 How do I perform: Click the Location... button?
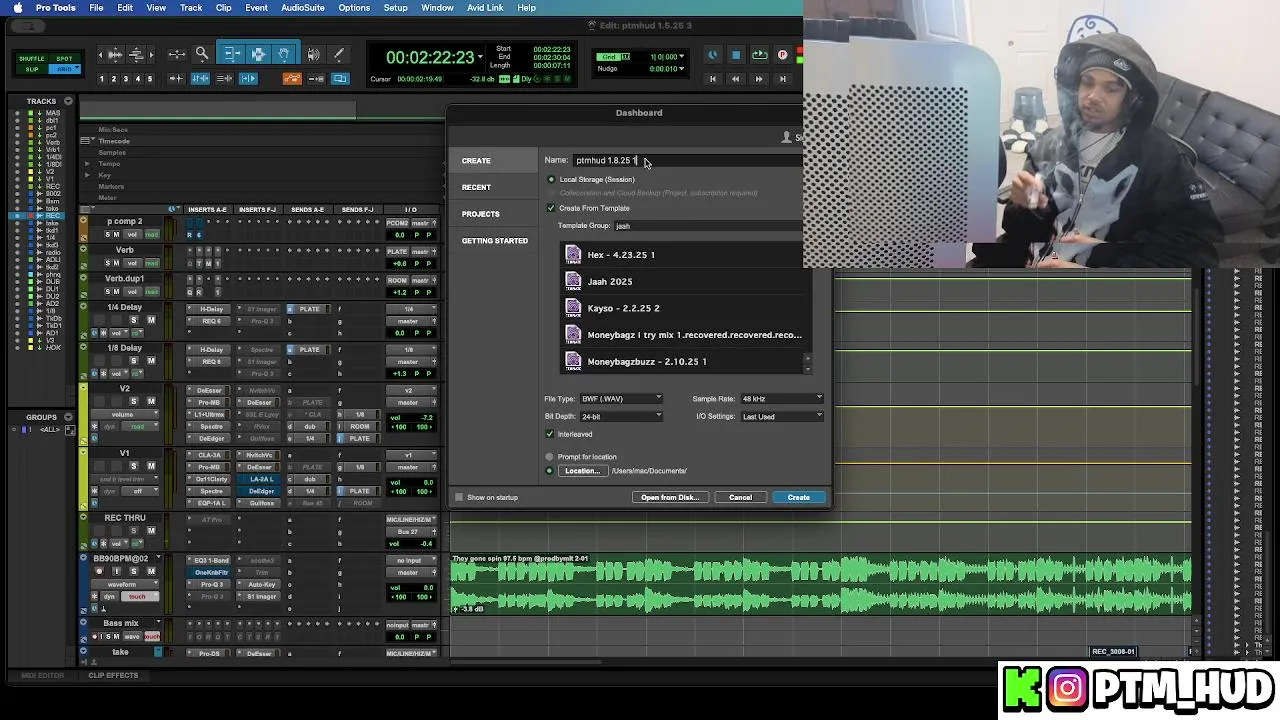click(582, 471)
